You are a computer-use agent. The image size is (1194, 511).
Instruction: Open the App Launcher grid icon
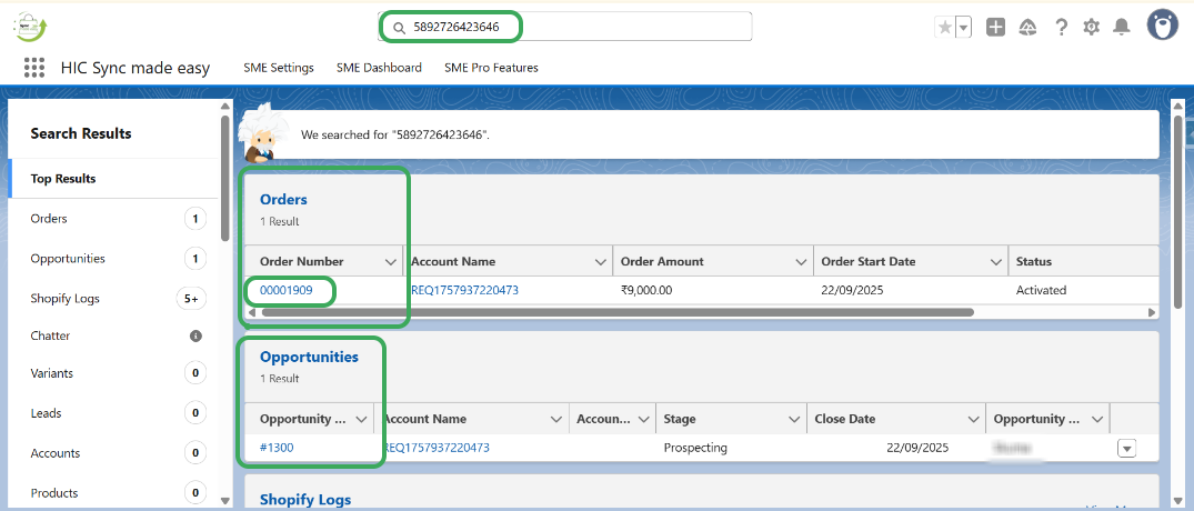click(34, 67)
